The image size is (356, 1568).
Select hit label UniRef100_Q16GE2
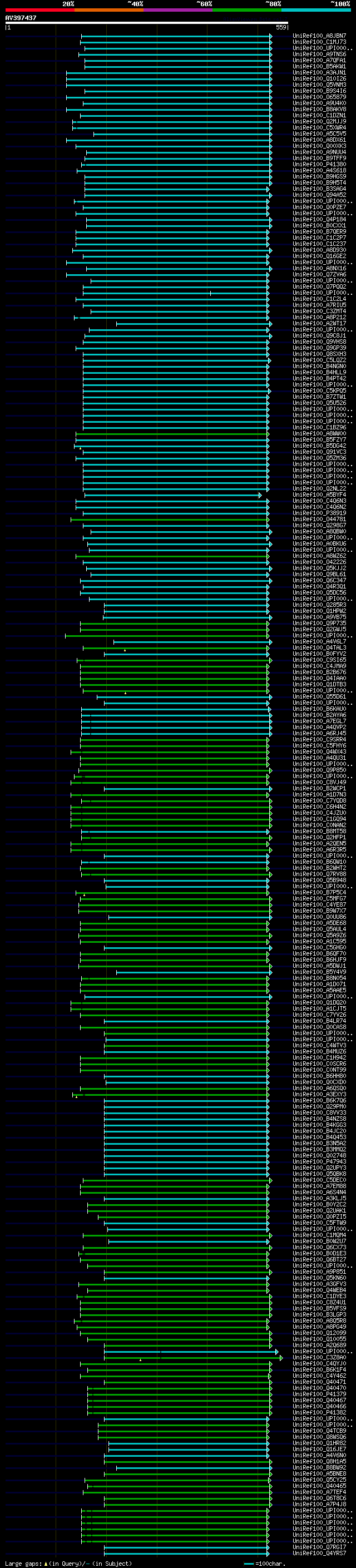point(319,256)
